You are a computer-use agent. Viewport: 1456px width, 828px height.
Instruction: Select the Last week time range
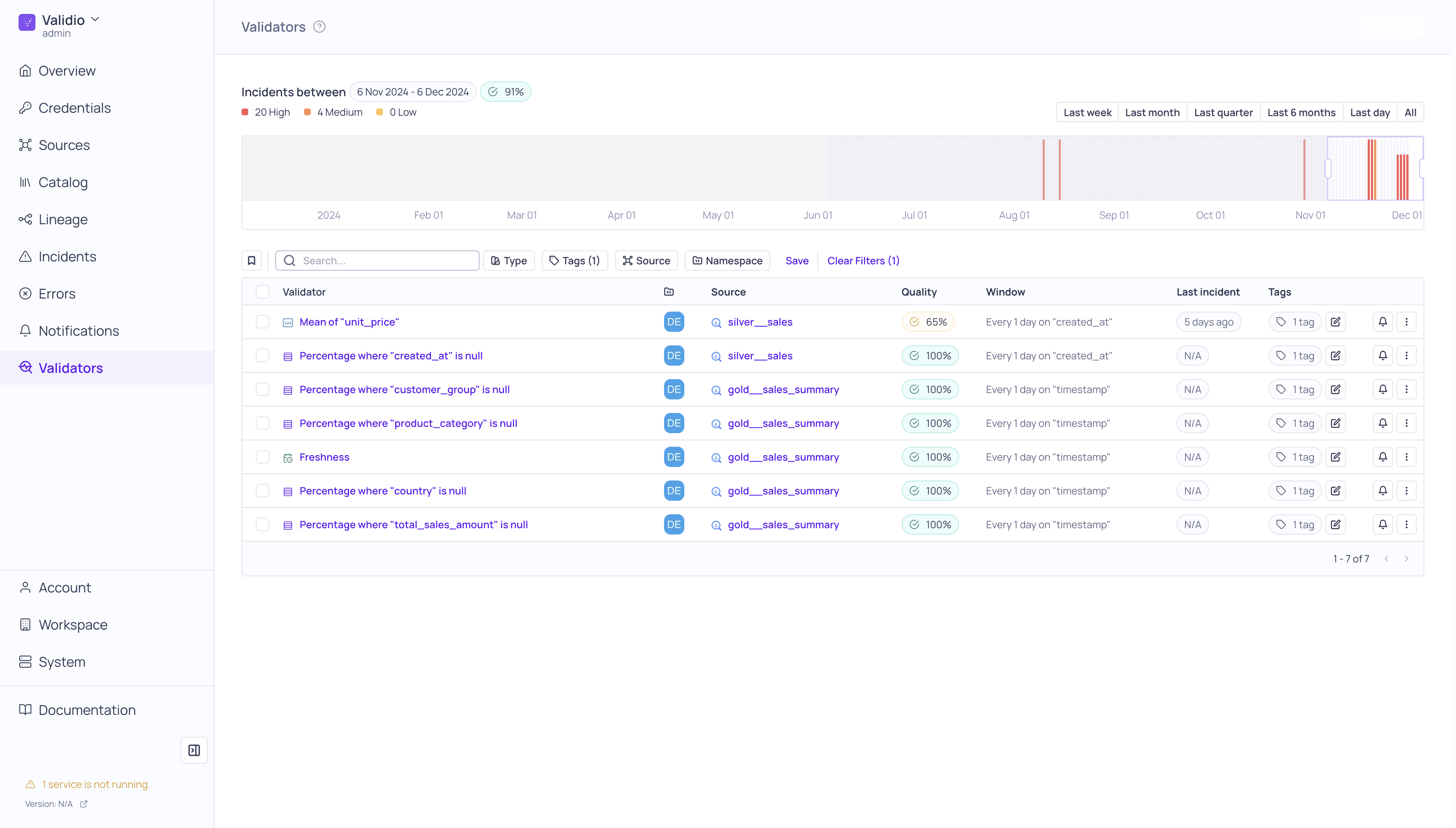(x=1087, y=113)
